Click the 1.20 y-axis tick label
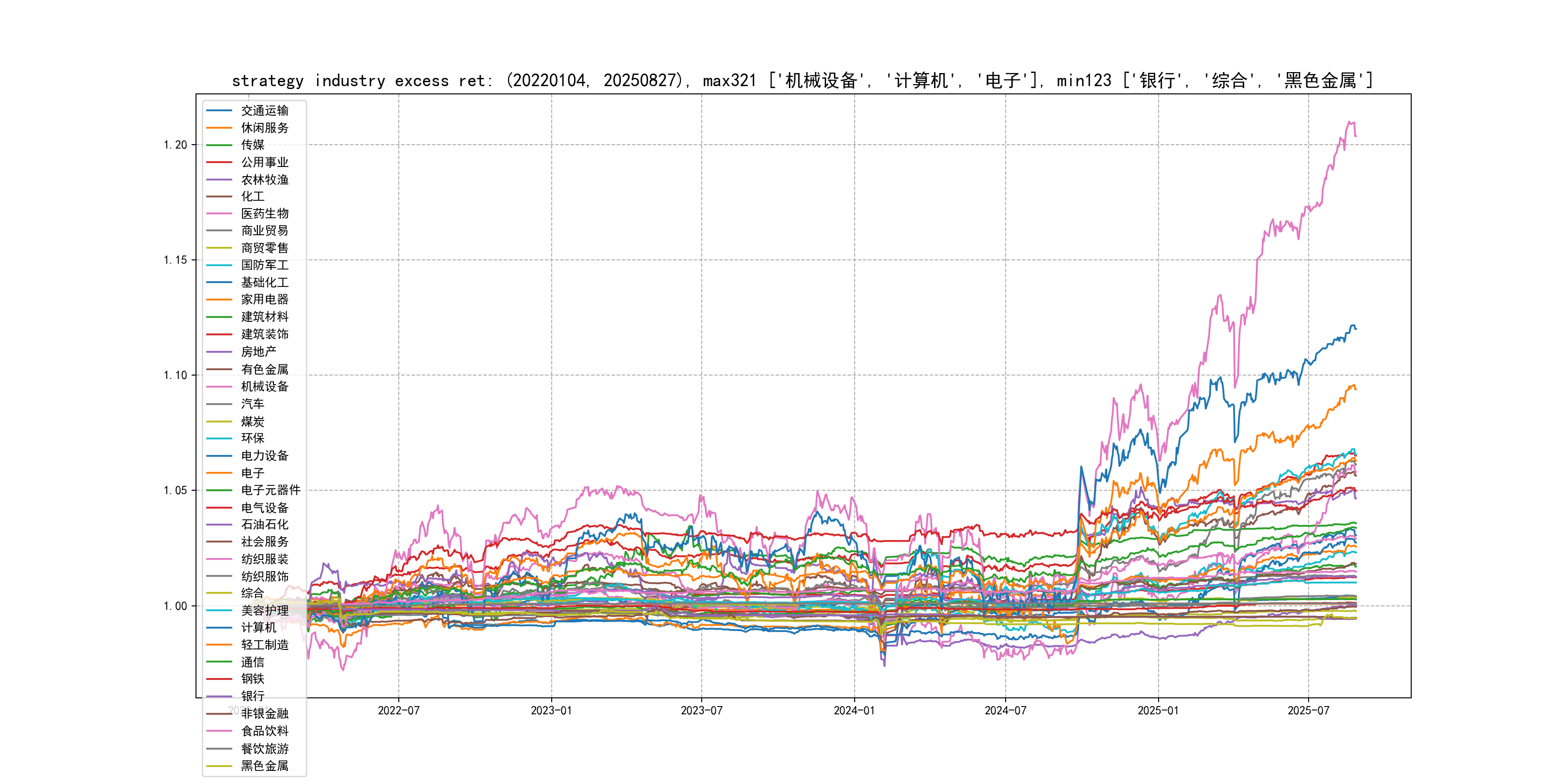 [x=175, y=145]
